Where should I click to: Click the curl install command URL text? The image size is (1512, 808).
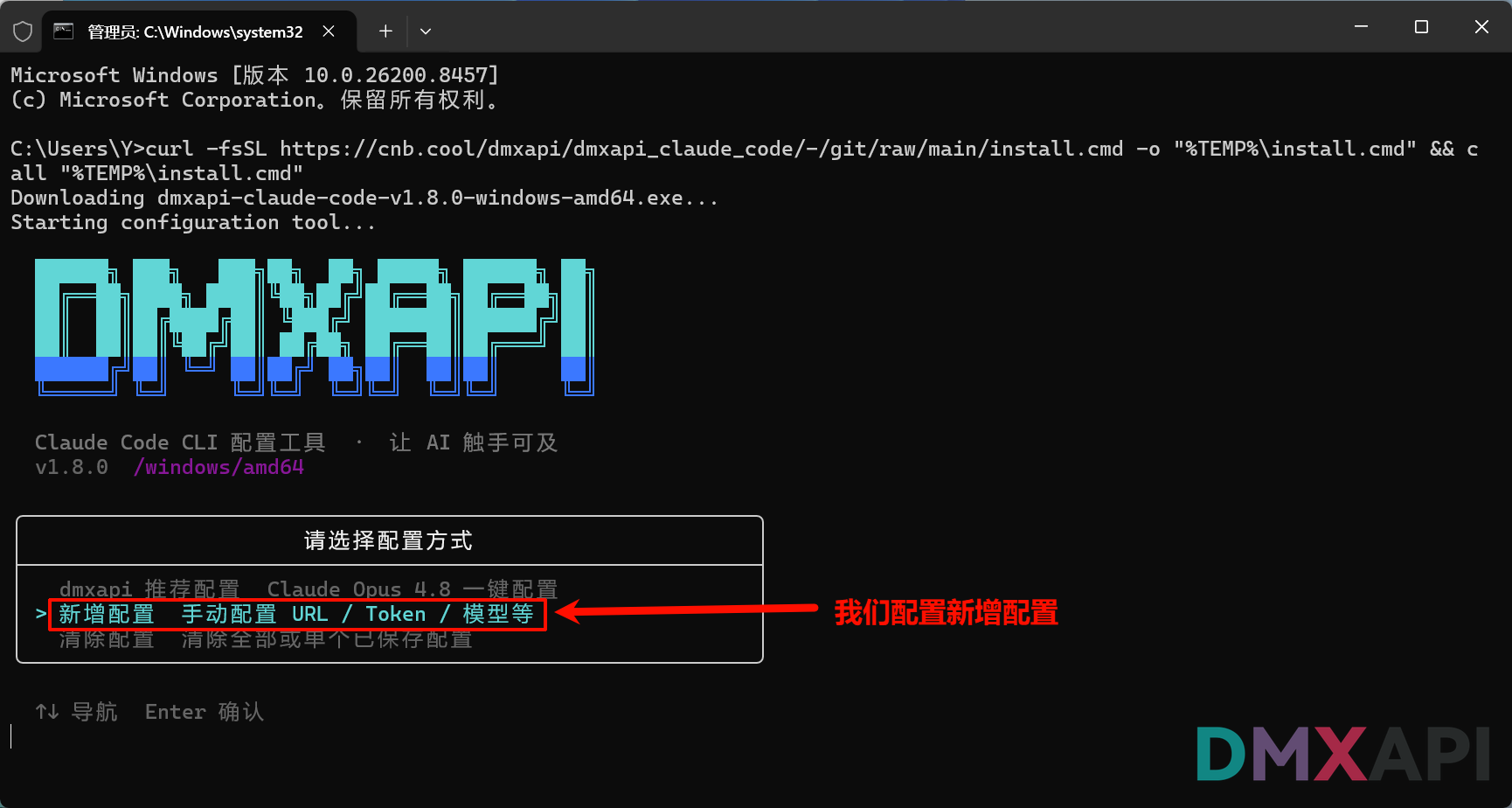click(702, 149)
